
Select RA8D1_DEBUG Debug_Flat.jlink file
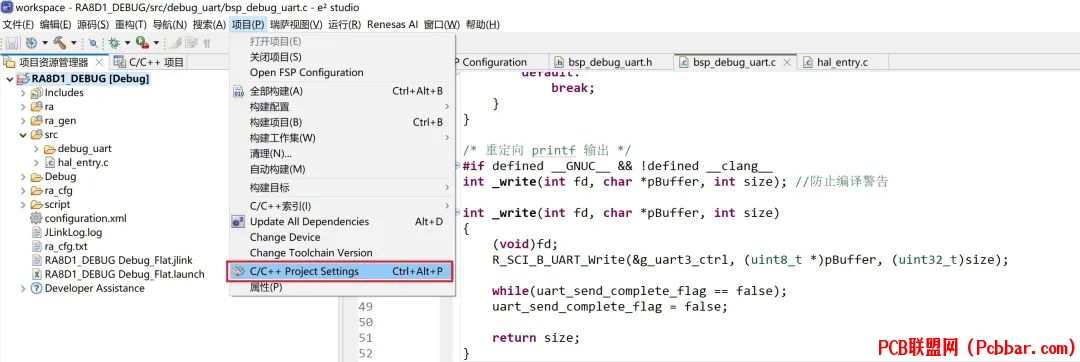118,260
